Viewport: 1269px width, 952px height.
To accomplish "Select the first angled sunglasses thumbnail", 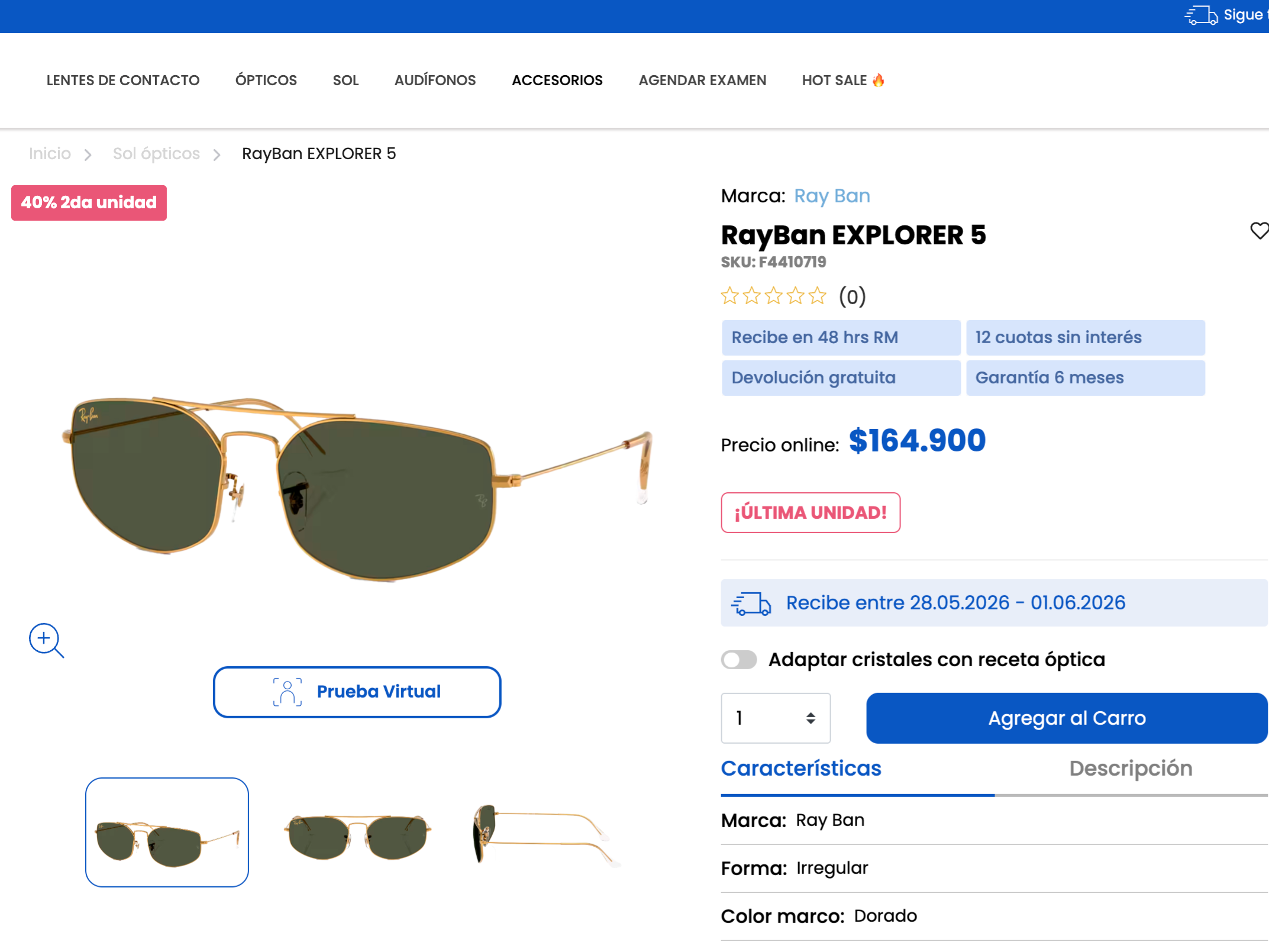I will tap(167, 832).
